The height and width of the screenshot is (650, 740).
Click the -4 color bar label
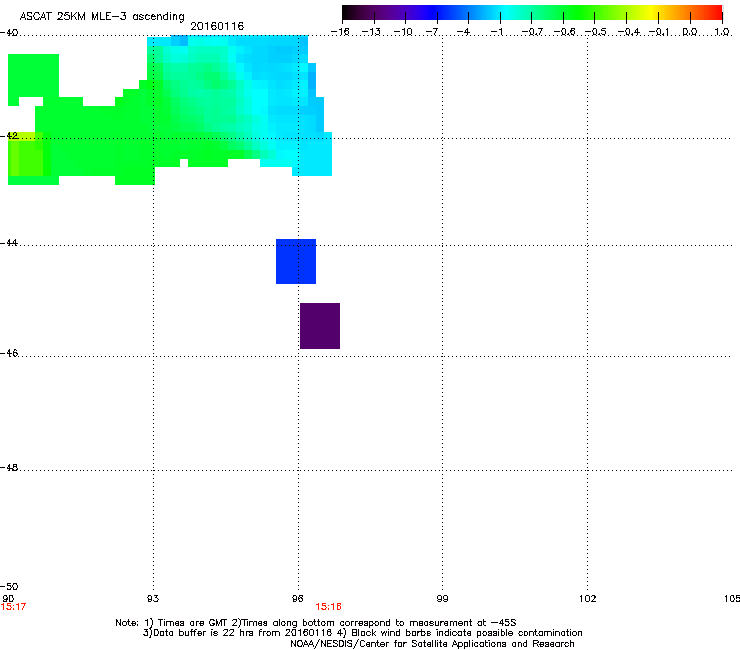tap(464, 32)
